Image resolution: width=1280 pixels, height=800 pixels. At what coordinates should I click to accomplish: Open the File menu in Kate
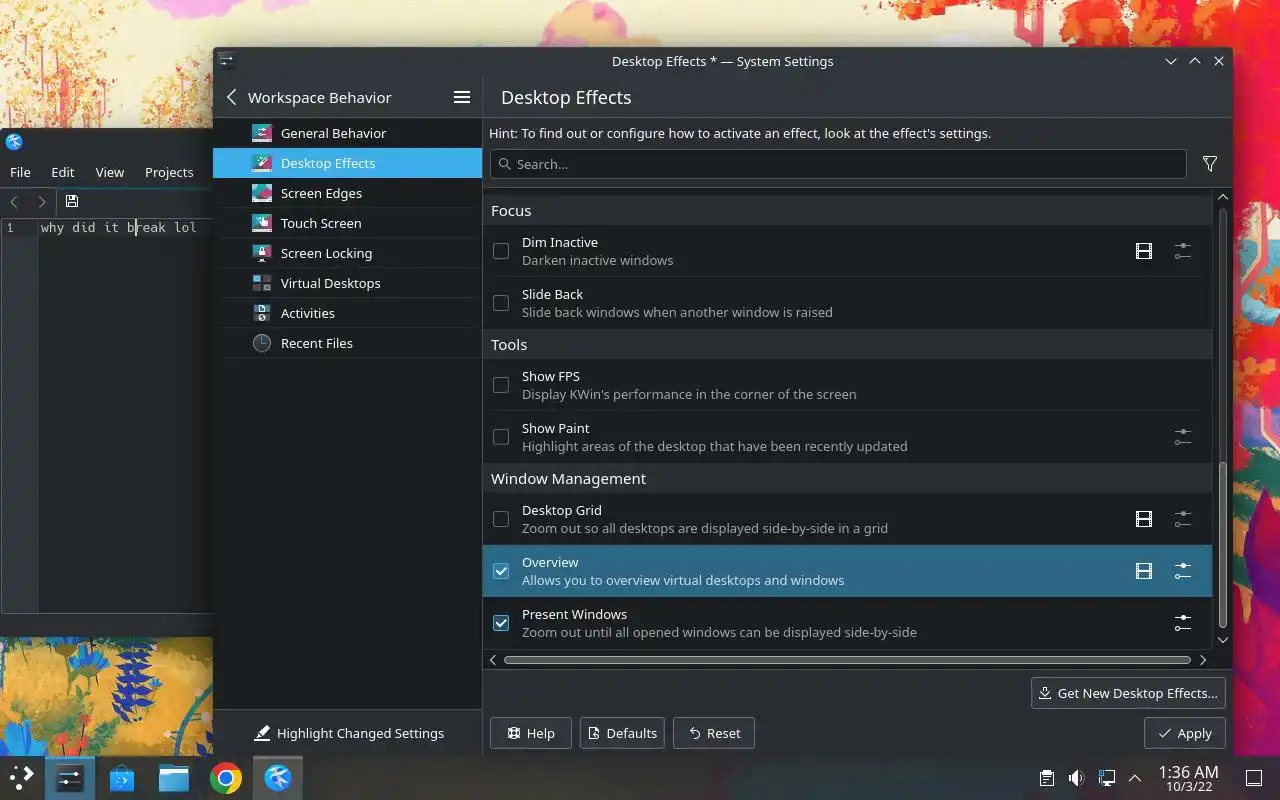click(x=20, y=172)
